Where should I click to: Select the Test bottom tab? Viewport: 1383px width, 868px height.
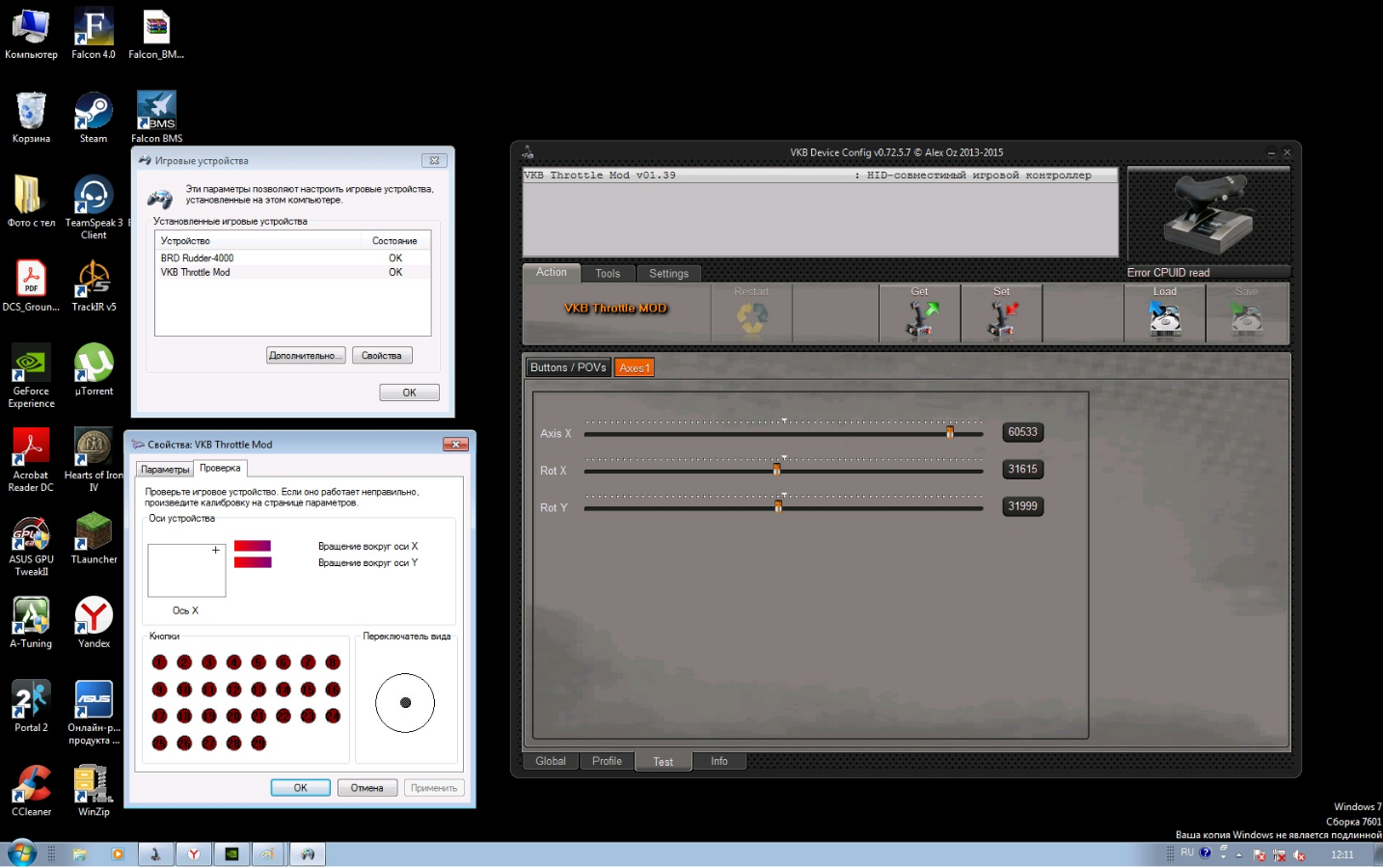(x=664, y=762)
